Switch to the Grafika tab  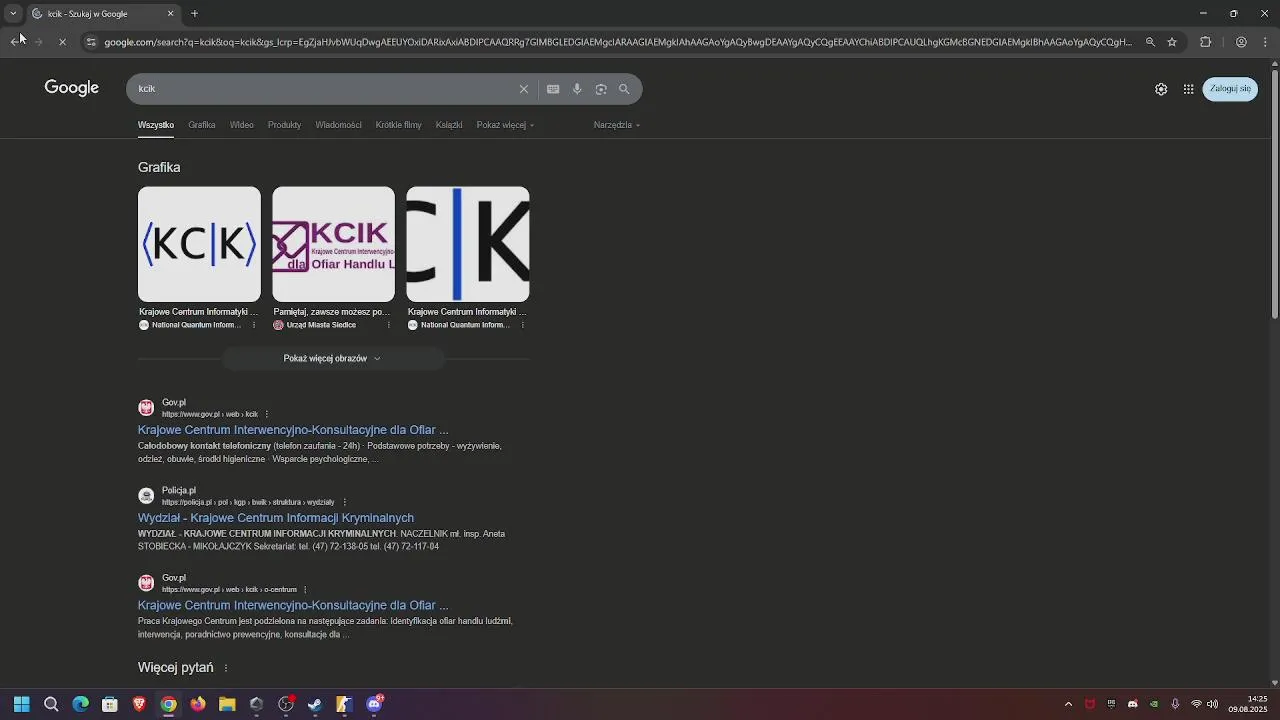[202, 125]
